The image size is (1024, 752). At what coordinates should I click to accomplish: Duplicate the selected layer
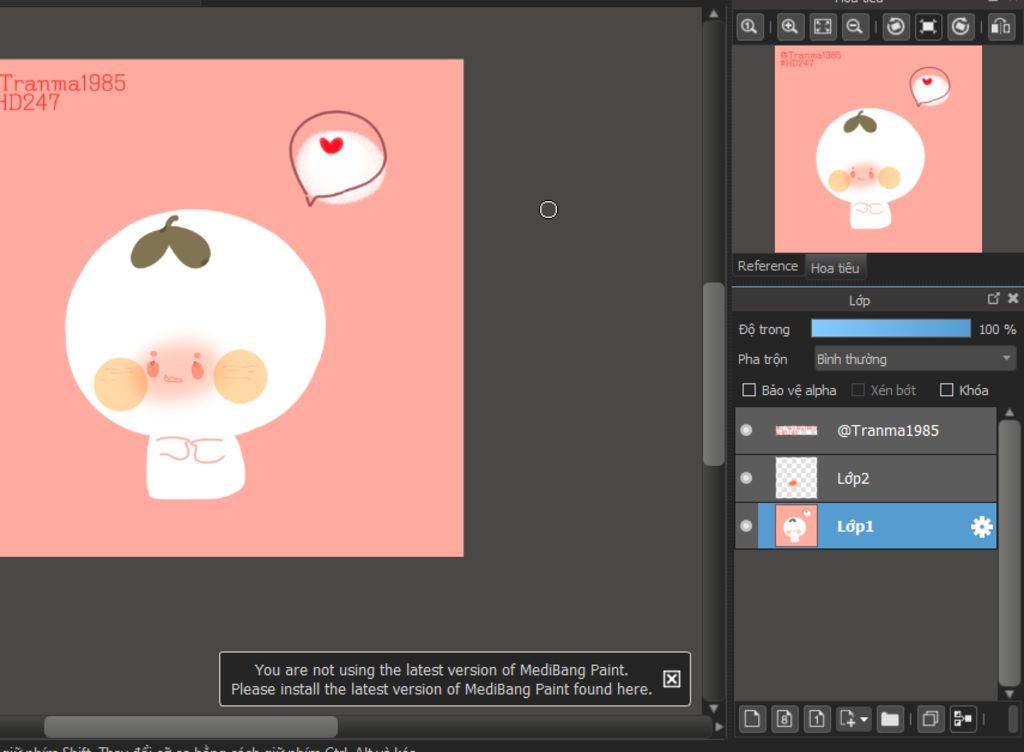pos(930,719)
